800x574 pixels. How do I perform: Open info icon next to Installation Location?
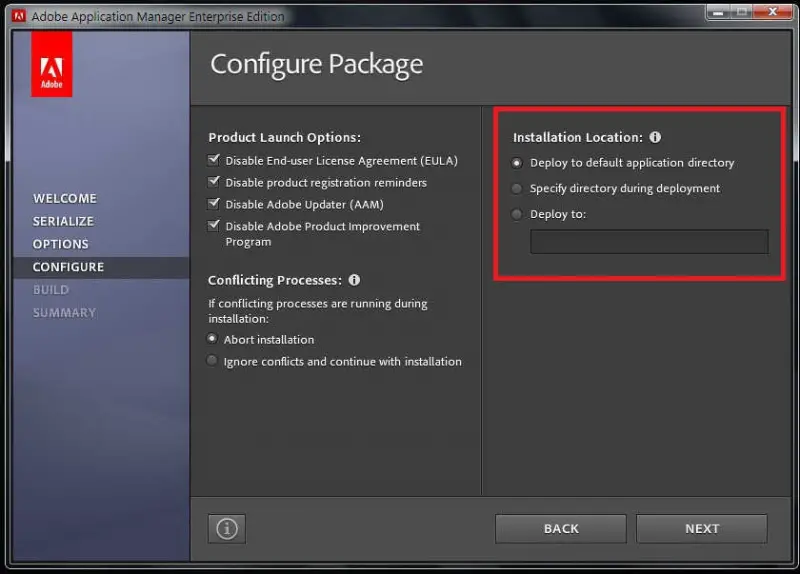pos(655,137)
